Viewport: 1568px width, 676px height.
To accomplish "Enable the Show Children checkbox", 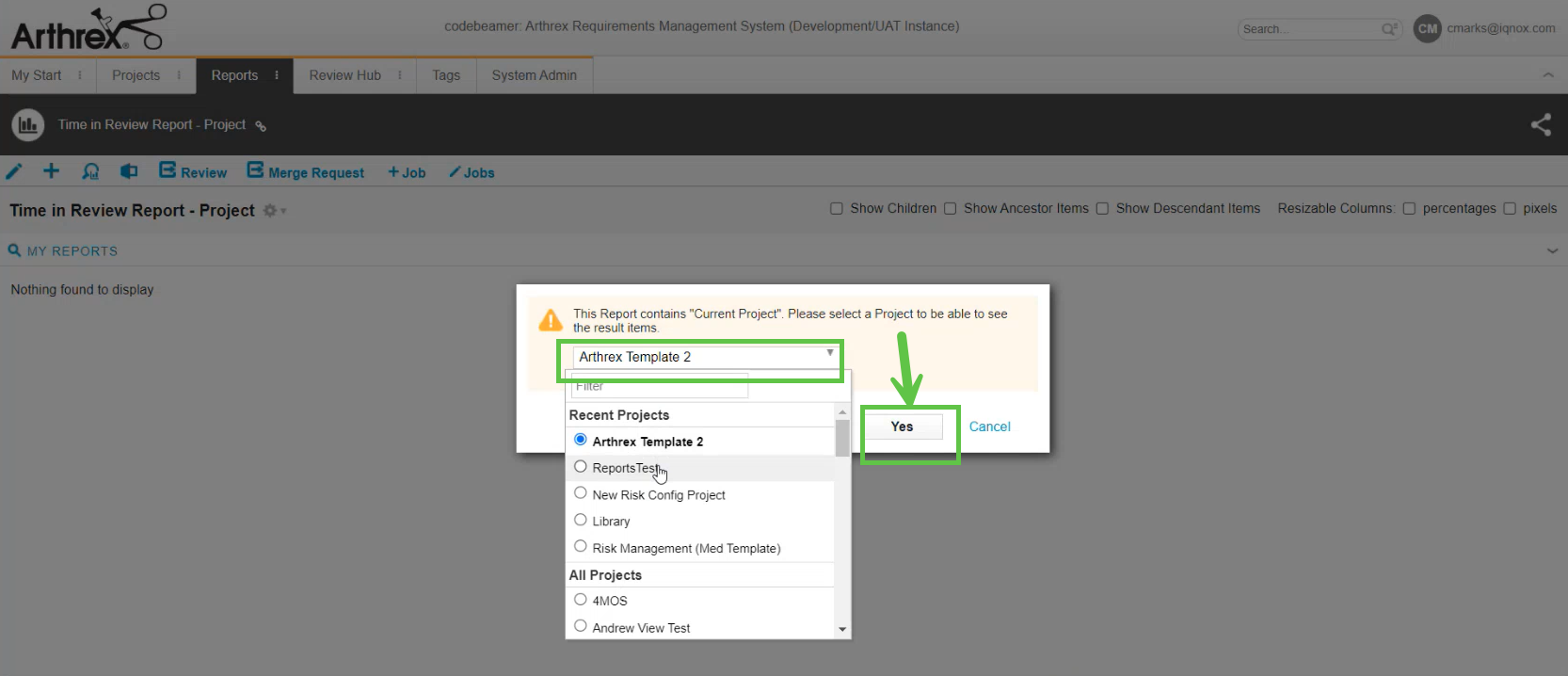I will tap(836, 209).
